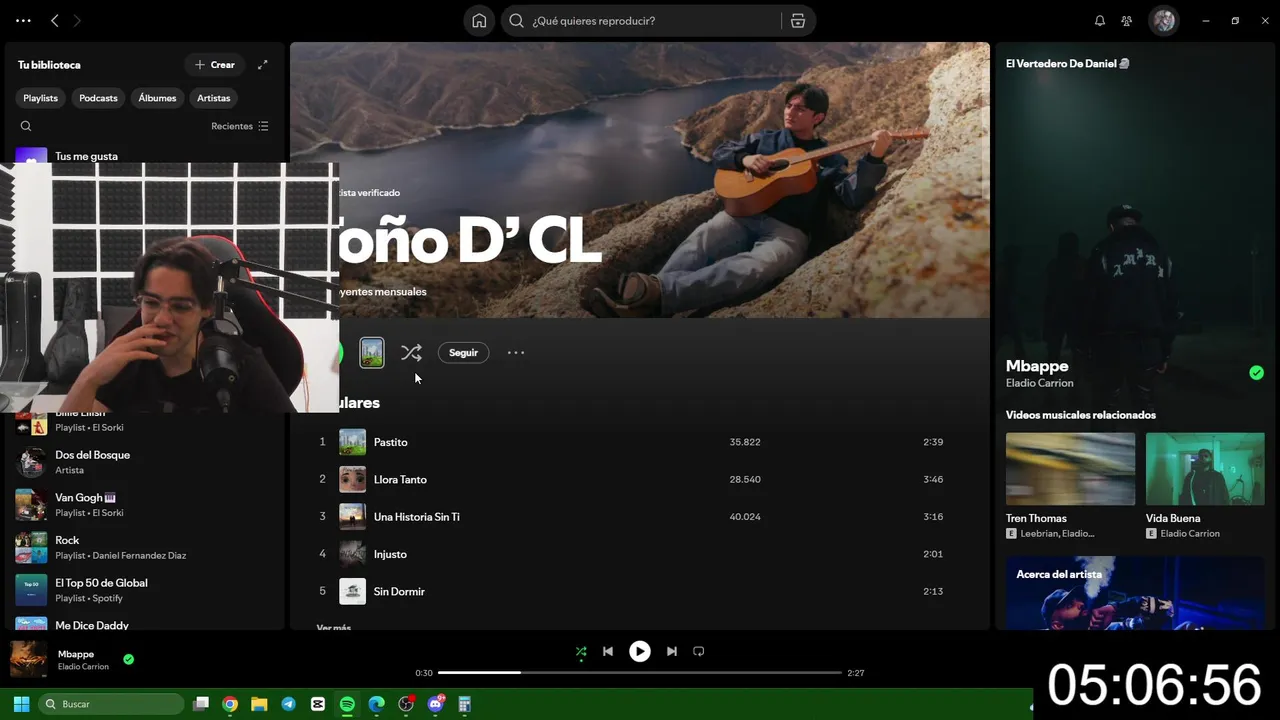1280x720 pixels.
Task: Open the notifications bell
Action: 1100,21
